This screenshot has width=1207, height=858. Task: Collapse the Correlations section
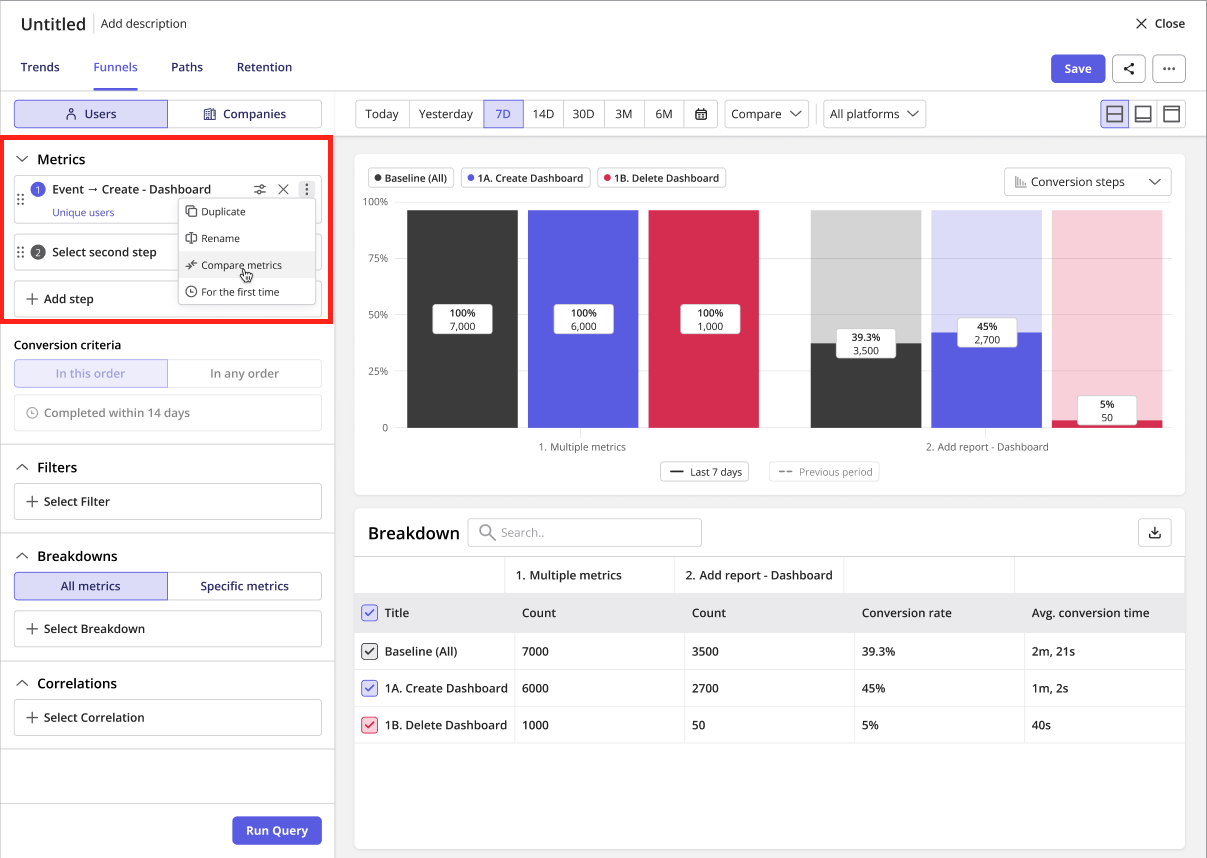coord(23,684)
